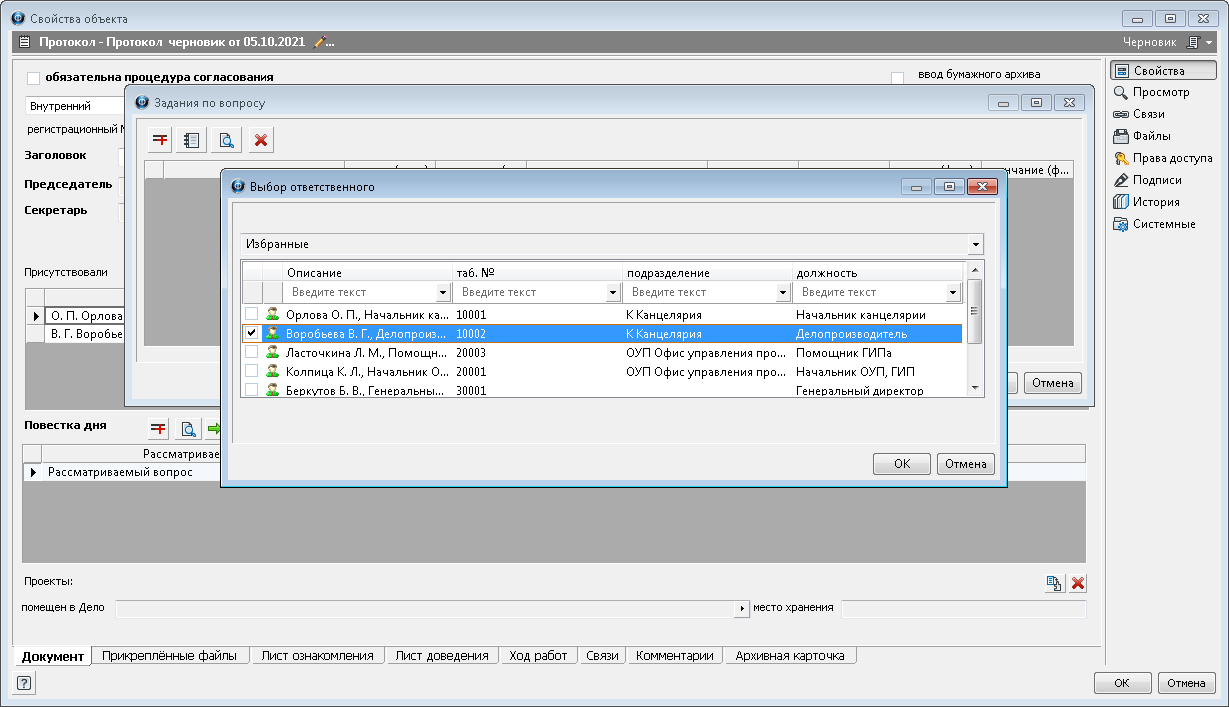Viewport: 1229px width, 707px height.
Task: Click the add row icon in the Задания toolbar
Action: [160, 140]
